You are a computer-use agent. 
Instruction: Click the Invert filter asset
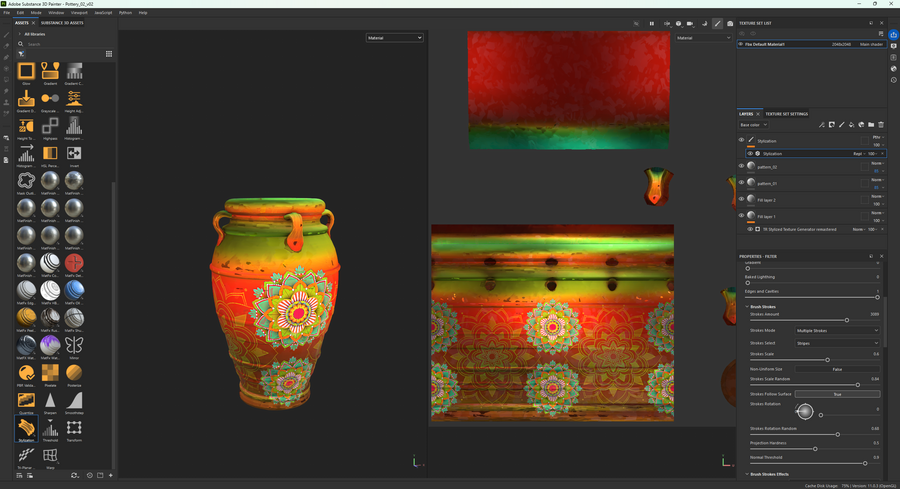coord(74,153)
